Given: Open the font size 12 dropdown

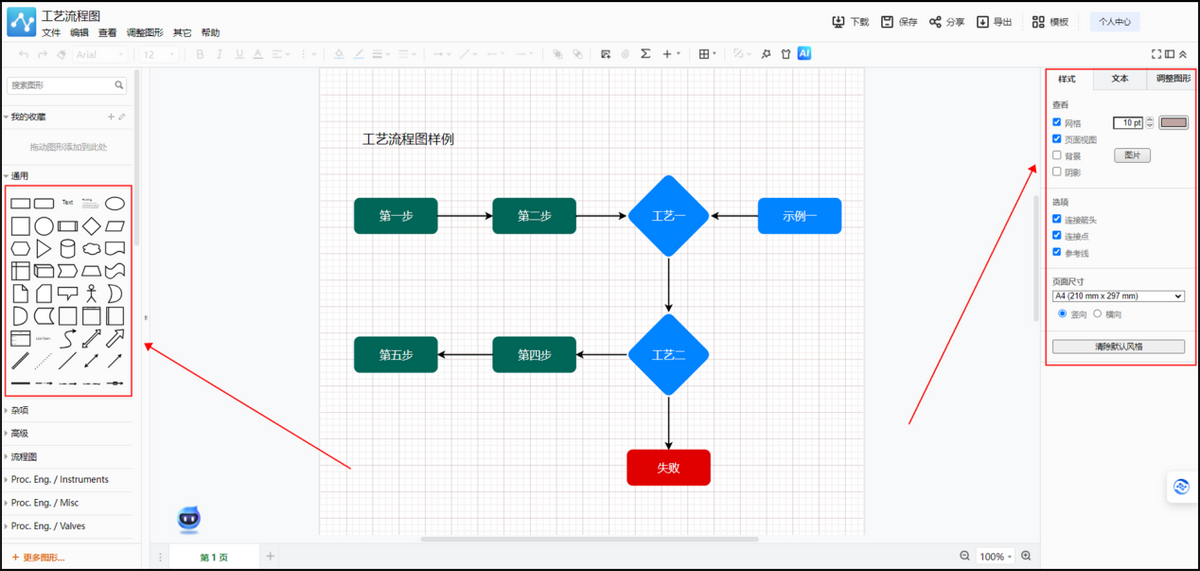Looking at the screenshot, I should click(158, 54).
